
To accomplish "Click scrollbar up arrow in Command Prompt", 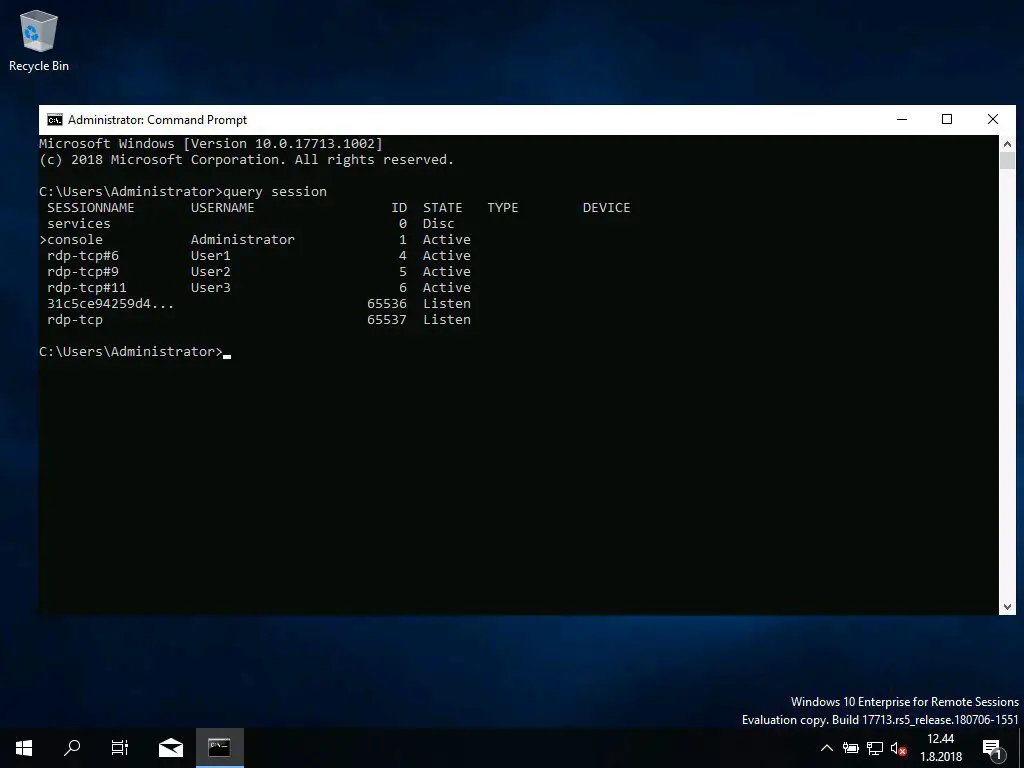I will point(1007,144).
